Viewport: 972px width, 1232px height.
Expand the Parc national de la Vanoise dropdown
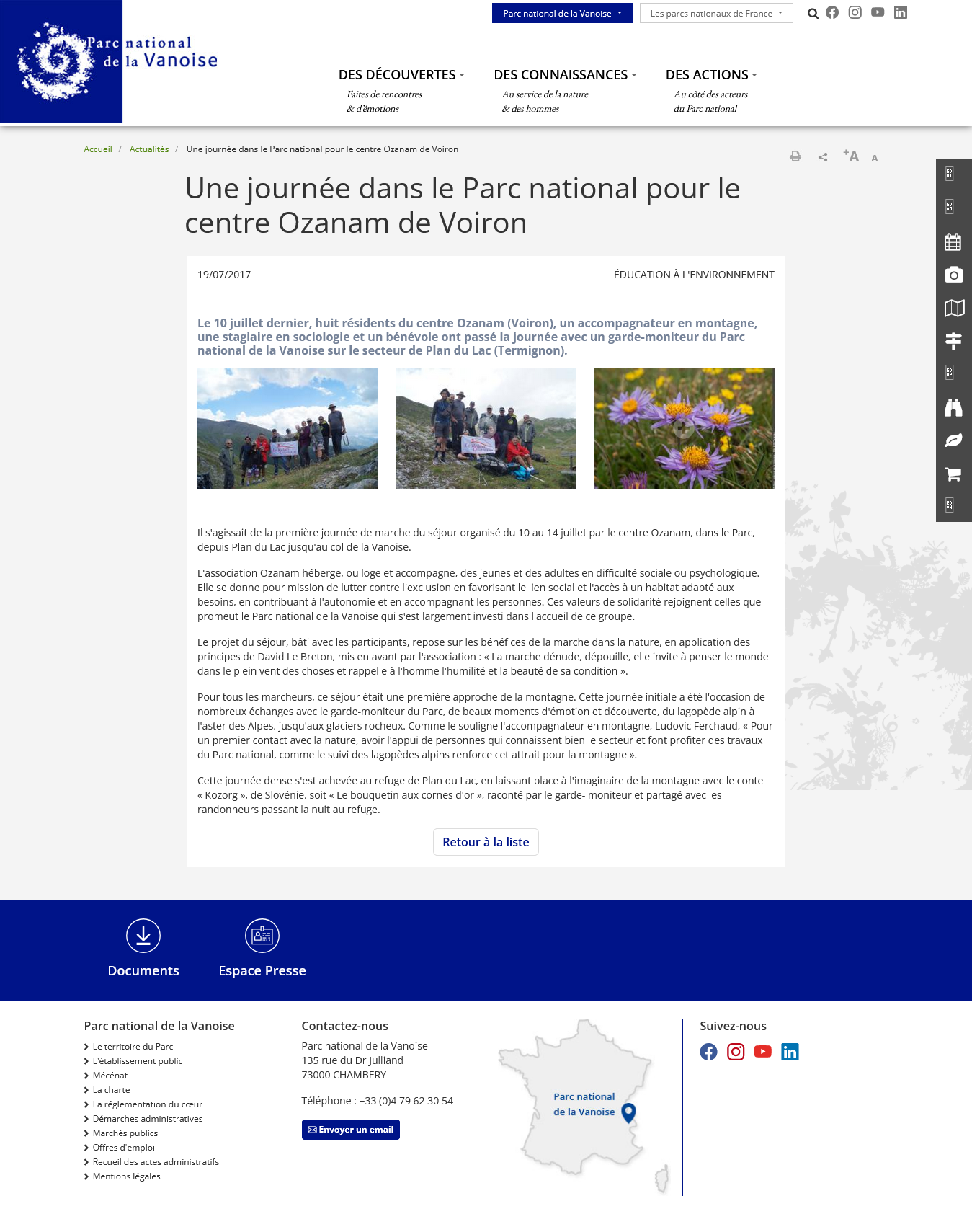click(562, 14)
